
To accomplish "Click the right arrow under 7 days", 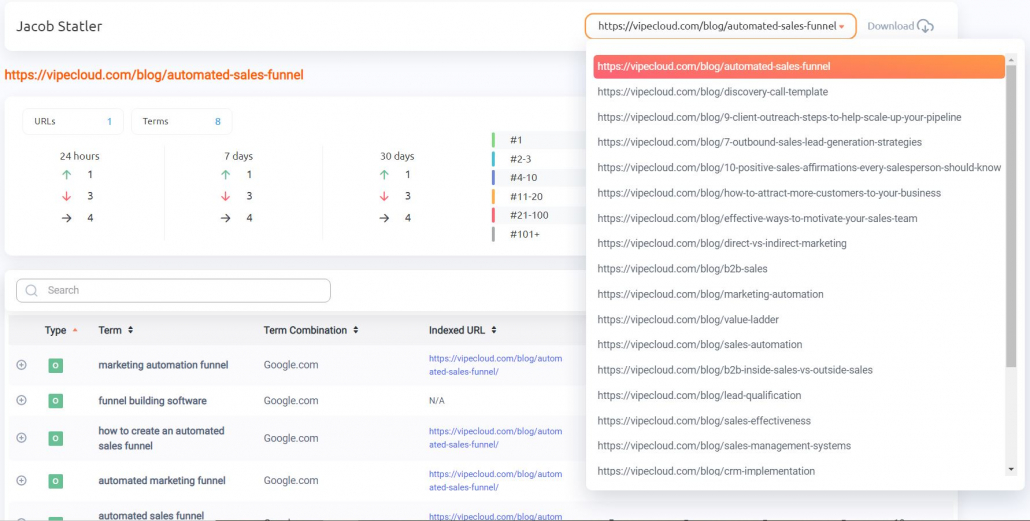I will [225, 217].
